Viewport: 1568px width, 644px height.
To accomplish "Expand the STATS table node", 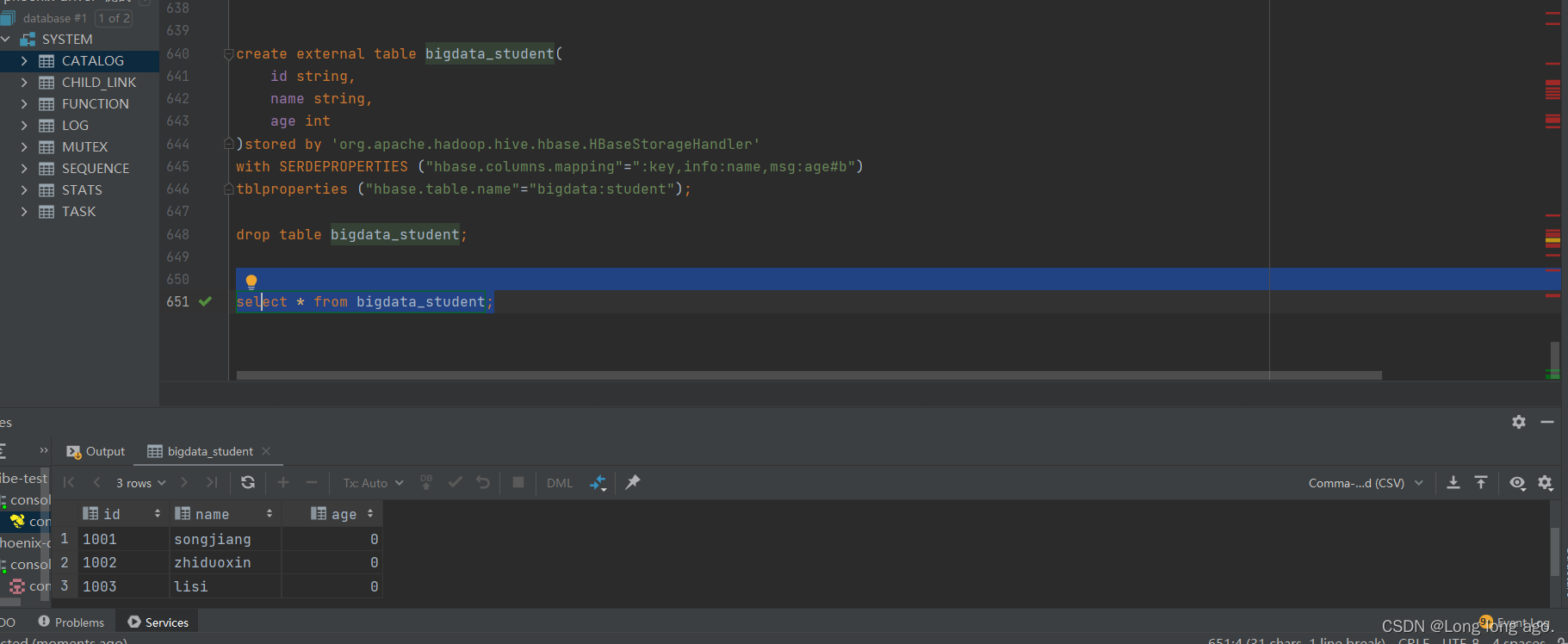I will [x=24, y=190].
